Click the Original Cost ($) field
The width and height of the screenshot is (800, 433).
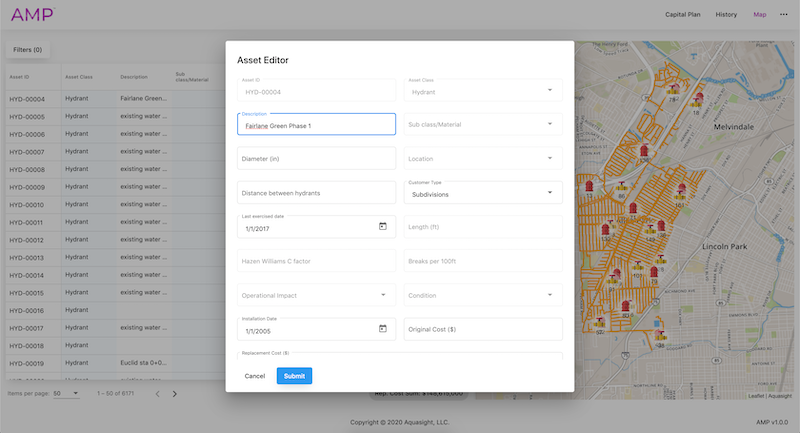point(483,329)
